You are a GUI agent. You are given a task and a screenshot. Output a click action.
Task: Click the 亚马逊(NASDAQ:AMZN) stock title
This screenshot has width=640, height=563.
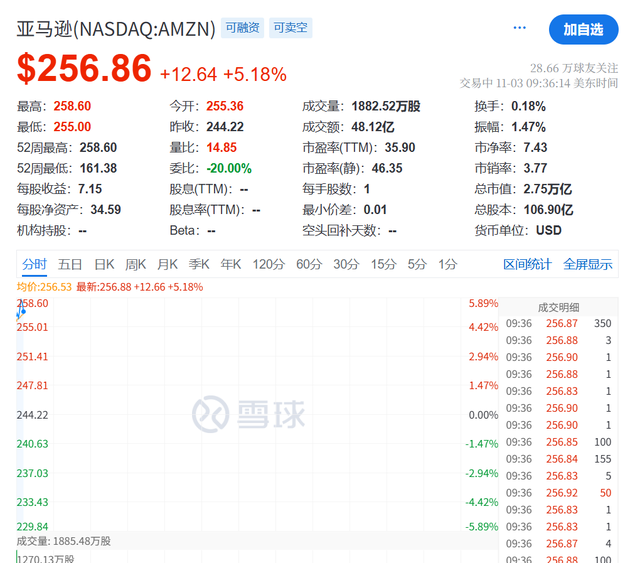(x=116, y=29)
